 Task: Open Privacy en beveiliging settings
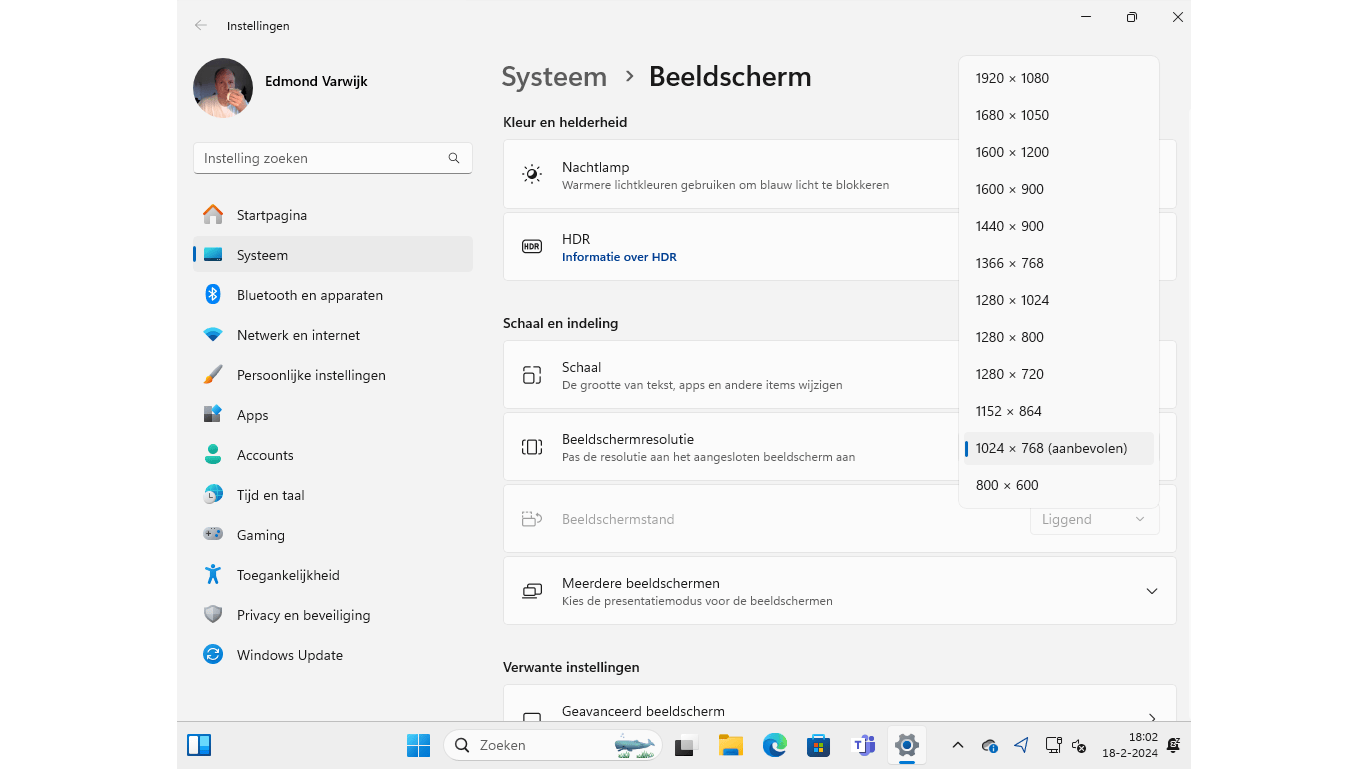(303, 615)
